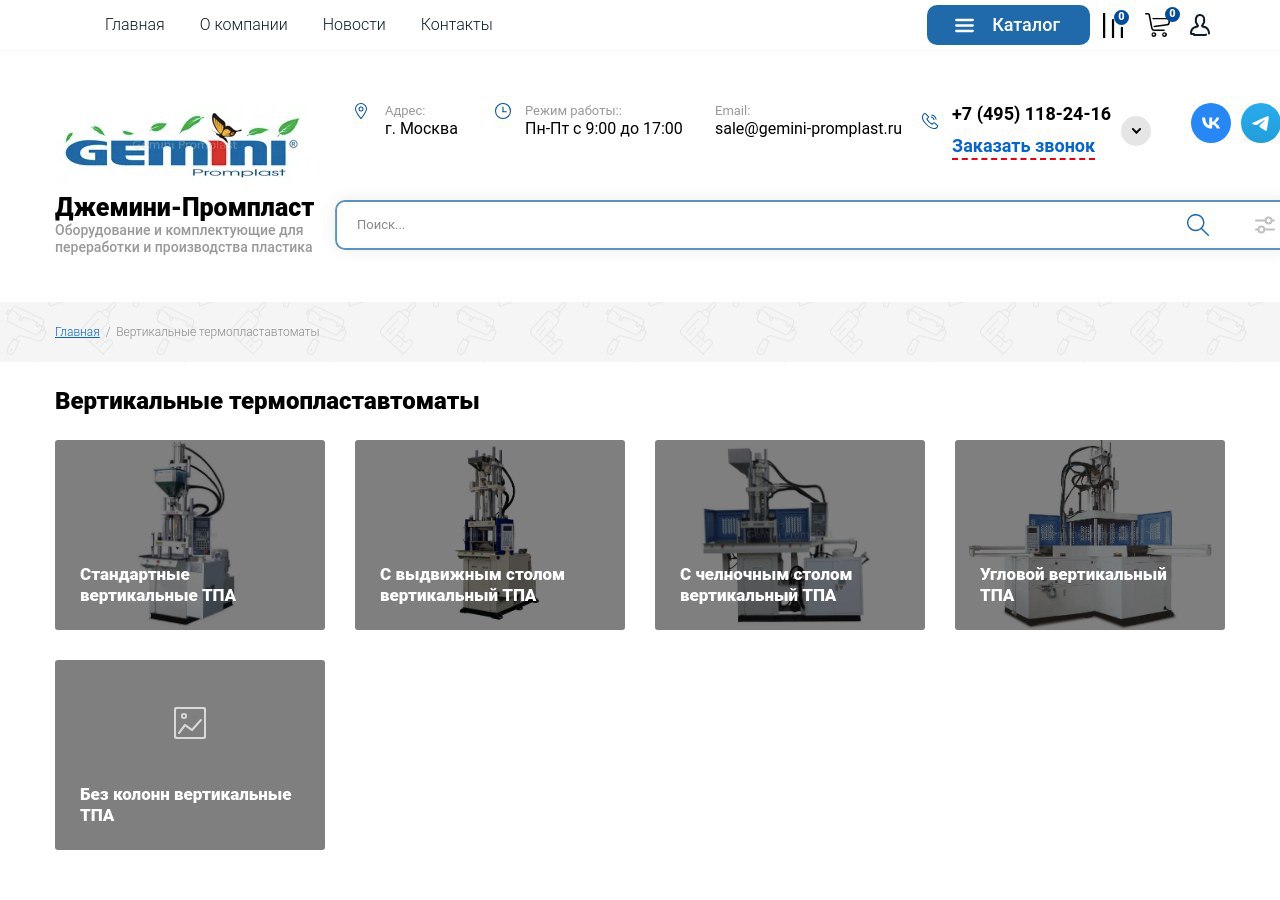Open Стандартные вертикальные ТПА category tile
Image resolution: width=1280 pixels, height=900 pixels.
(190, 535)
